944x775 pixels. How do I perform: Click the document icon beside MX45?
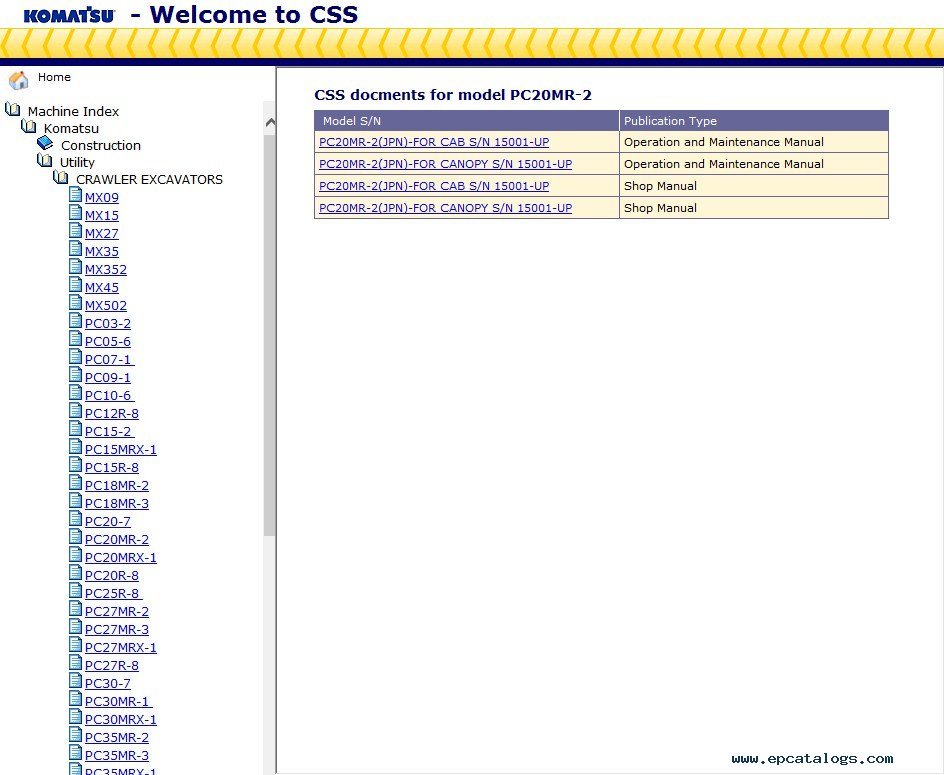(75, 285)
